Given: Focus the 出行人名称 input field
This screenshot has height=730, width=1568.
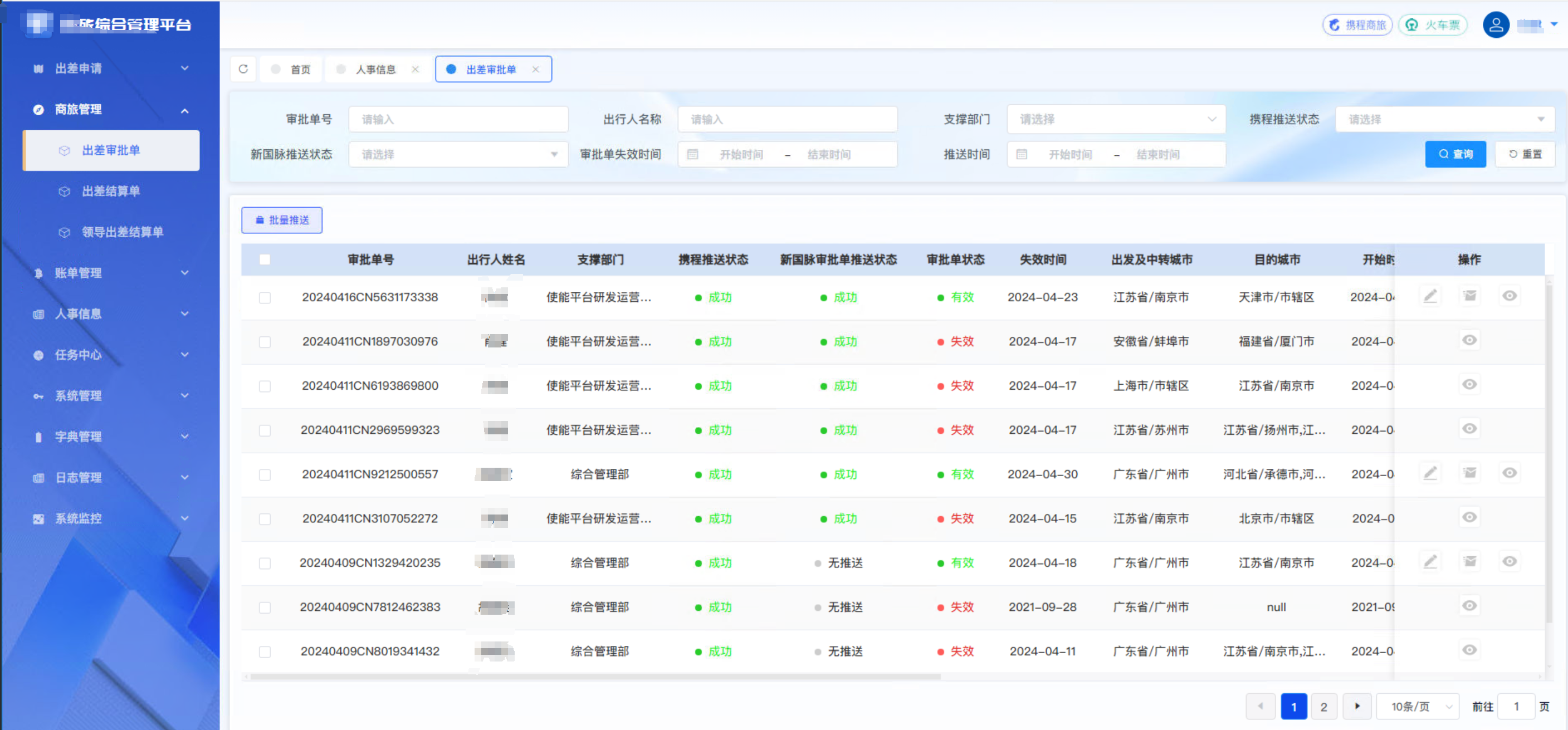Looking at the screenshot, I should coord(787,119).
